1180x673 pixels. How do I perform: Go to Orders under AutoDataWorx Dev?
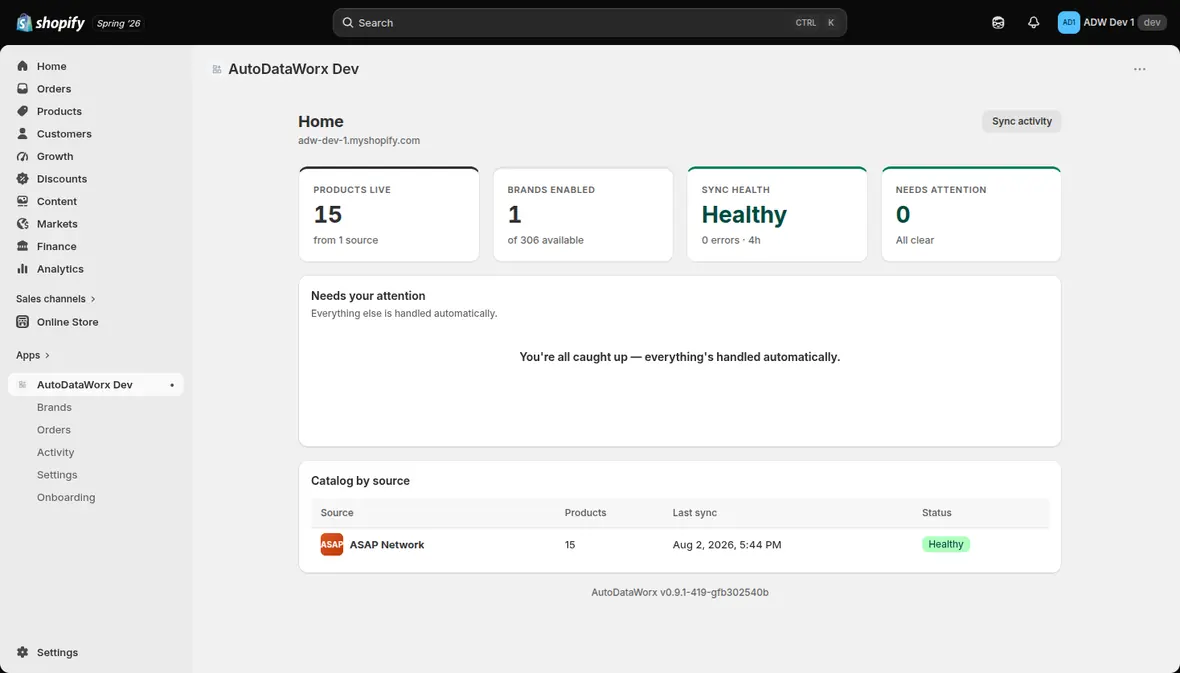point(53,430)
